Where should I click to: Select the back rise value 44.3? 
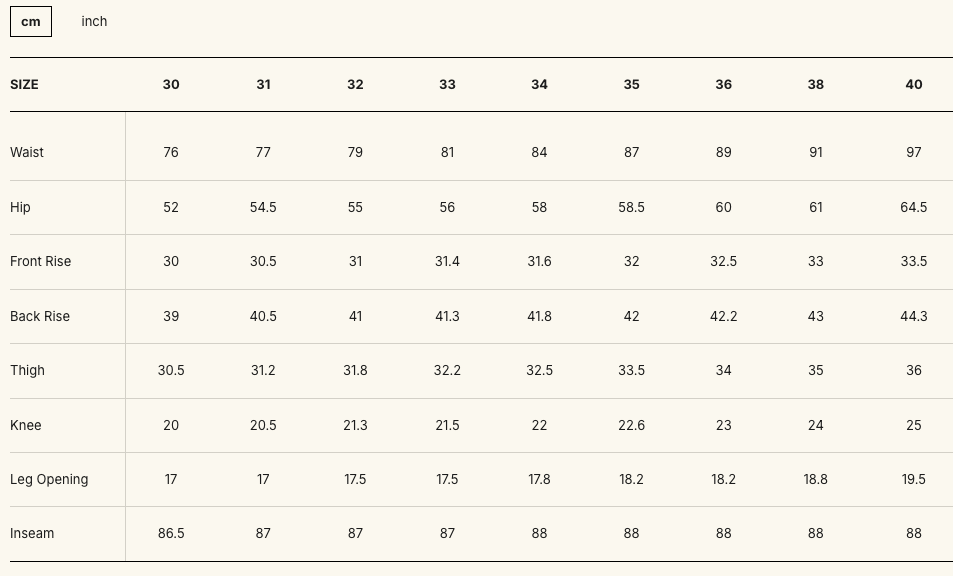pos(913,316)
